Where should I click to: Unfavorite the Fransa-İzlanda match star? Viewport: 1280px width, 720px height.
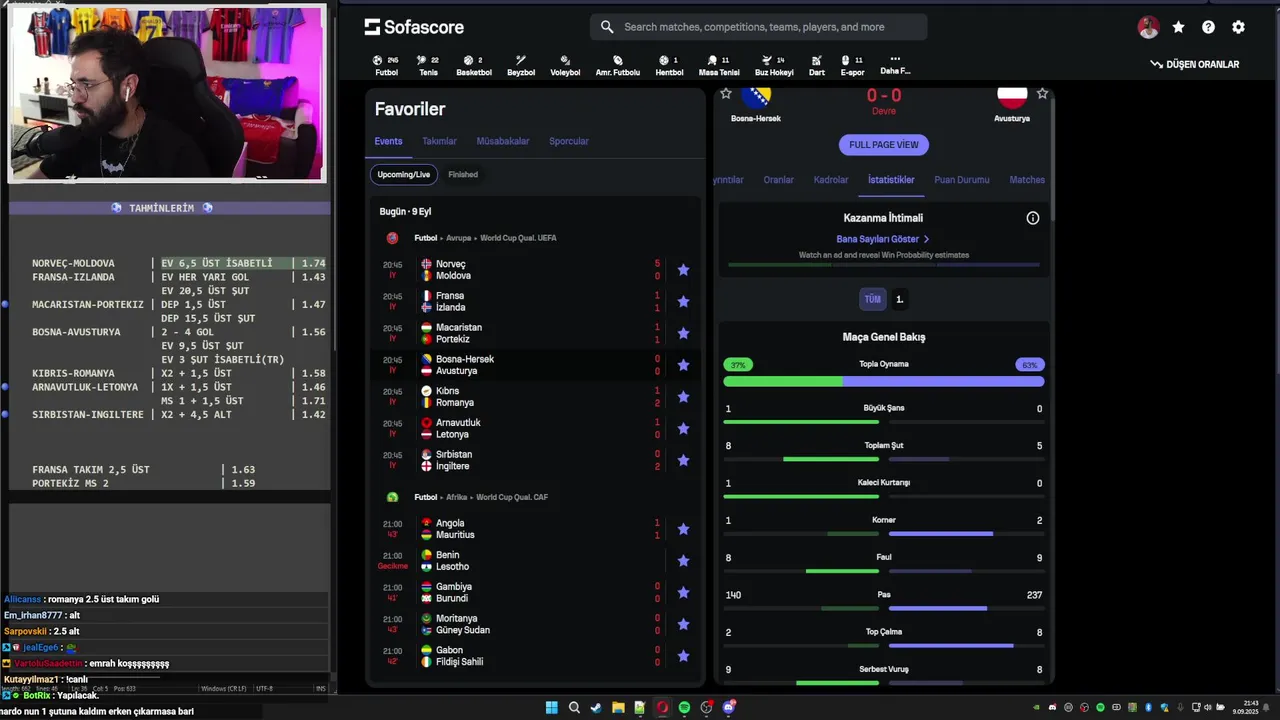pos(683,302)
